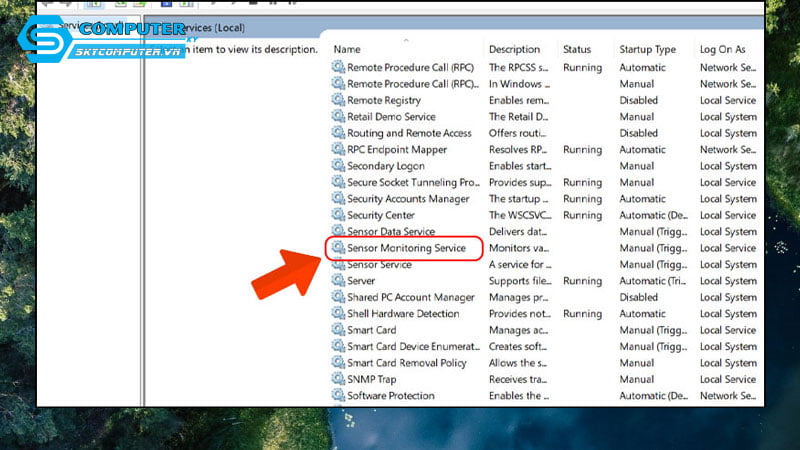
Task: Click 'Automatic (Tri...' startup type of Server
Action: [x=653, y=281]
